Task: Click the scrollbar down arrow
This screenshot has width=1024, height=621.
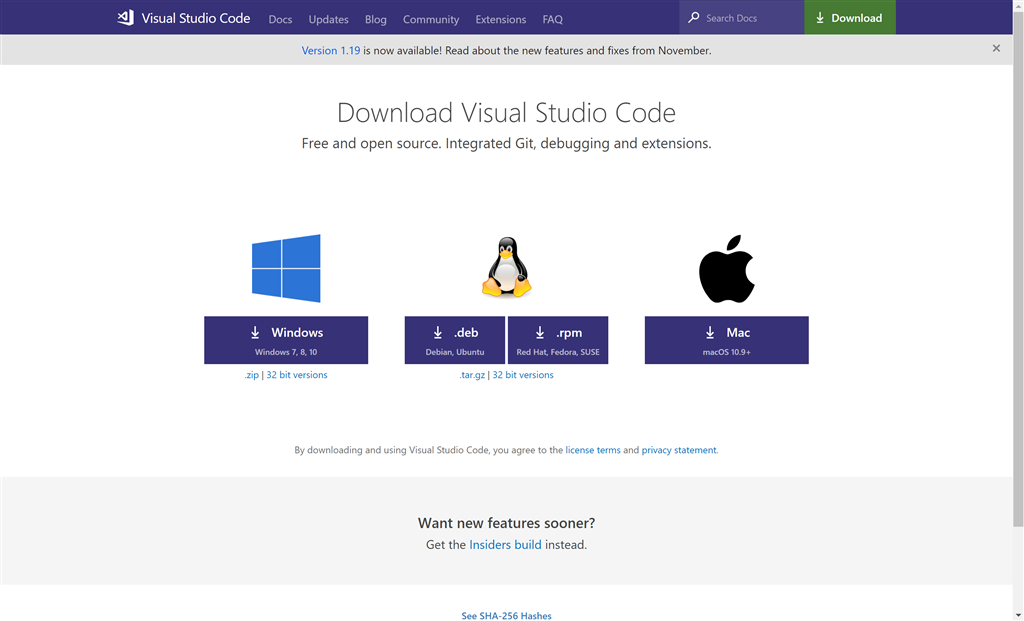Action: click(x=1018, y=616)
